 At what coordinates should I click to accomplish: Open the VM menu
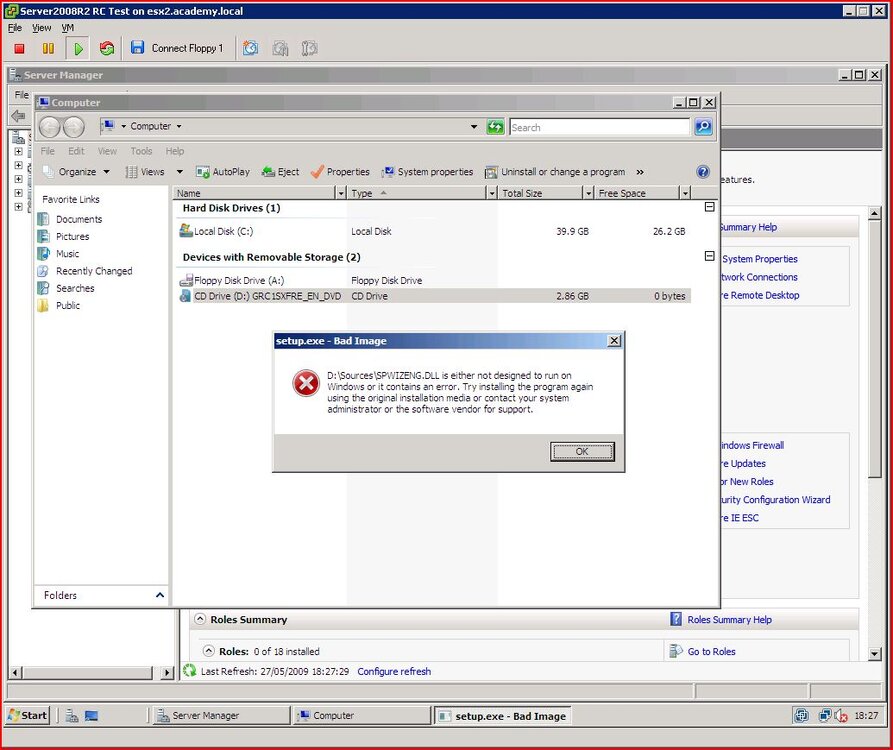click(x=67, y=27)
